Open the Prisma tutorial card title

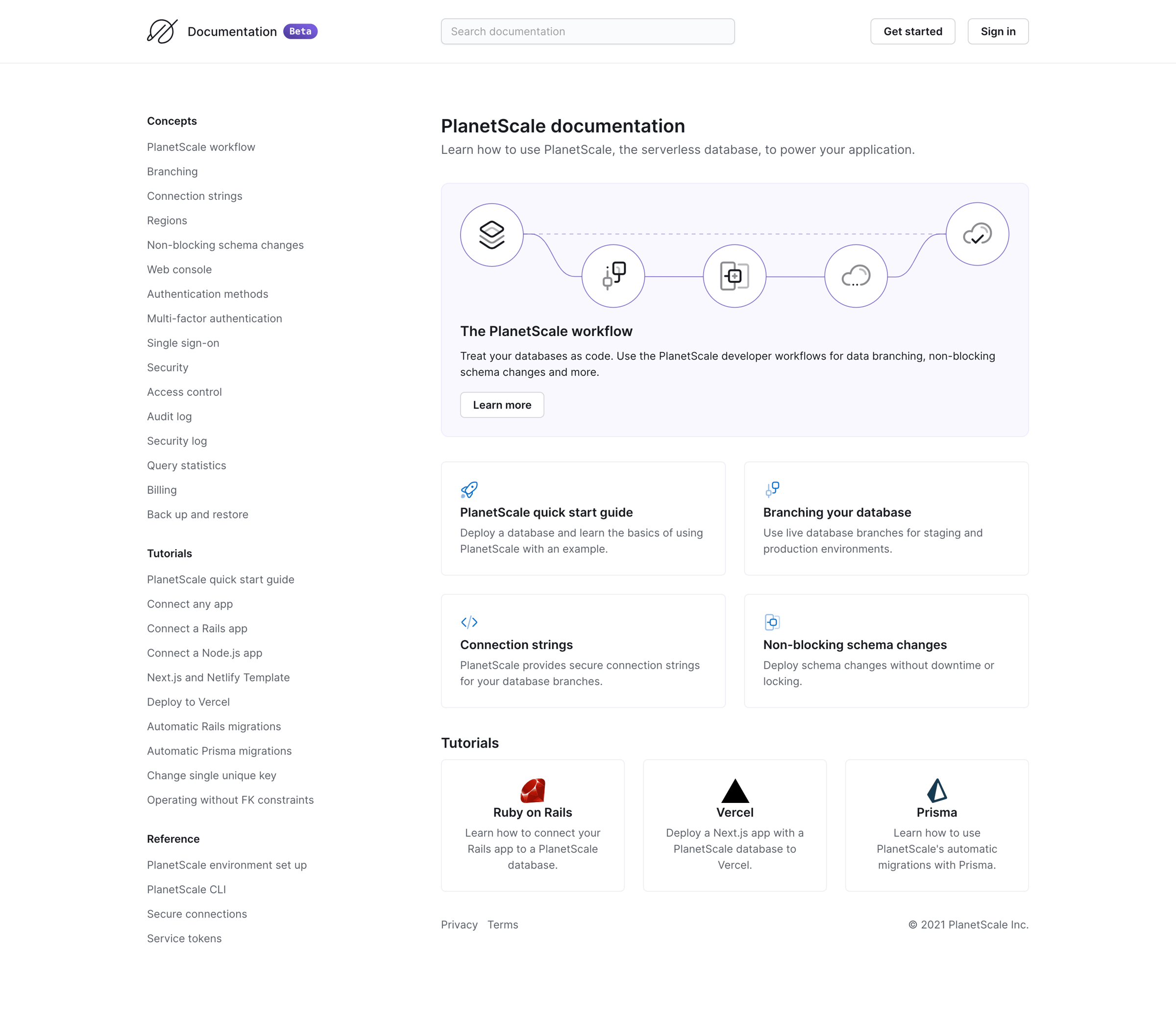[x=936, y=812]
